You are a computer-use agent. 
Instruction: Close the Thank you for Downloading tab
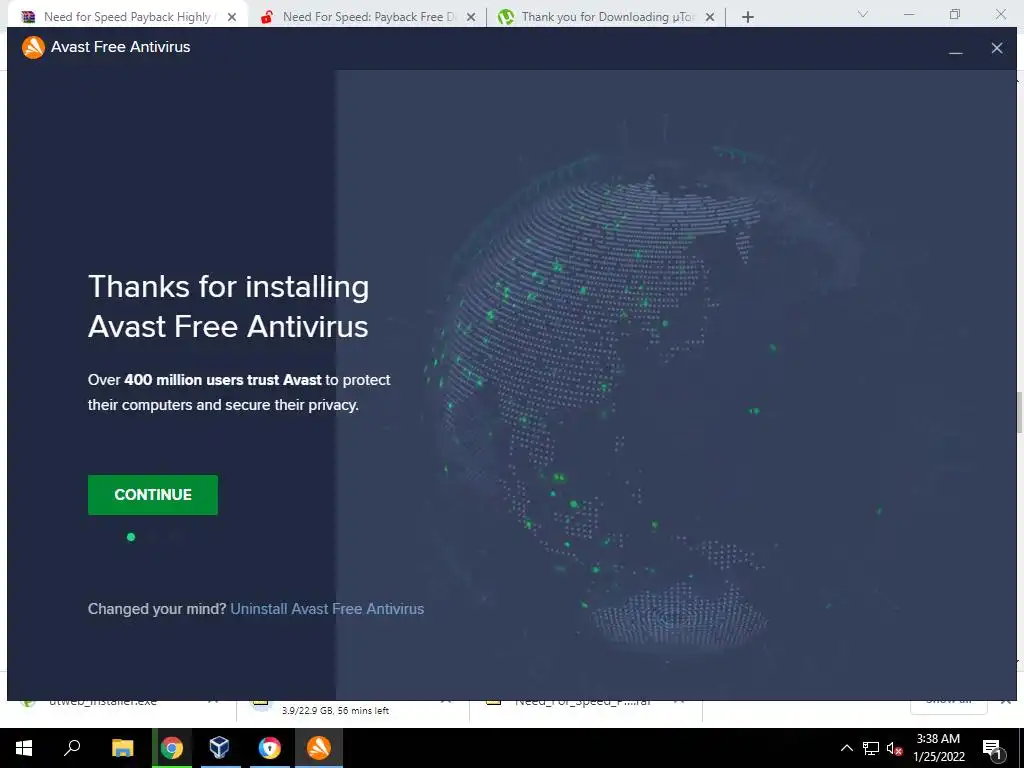click(710, 18)
